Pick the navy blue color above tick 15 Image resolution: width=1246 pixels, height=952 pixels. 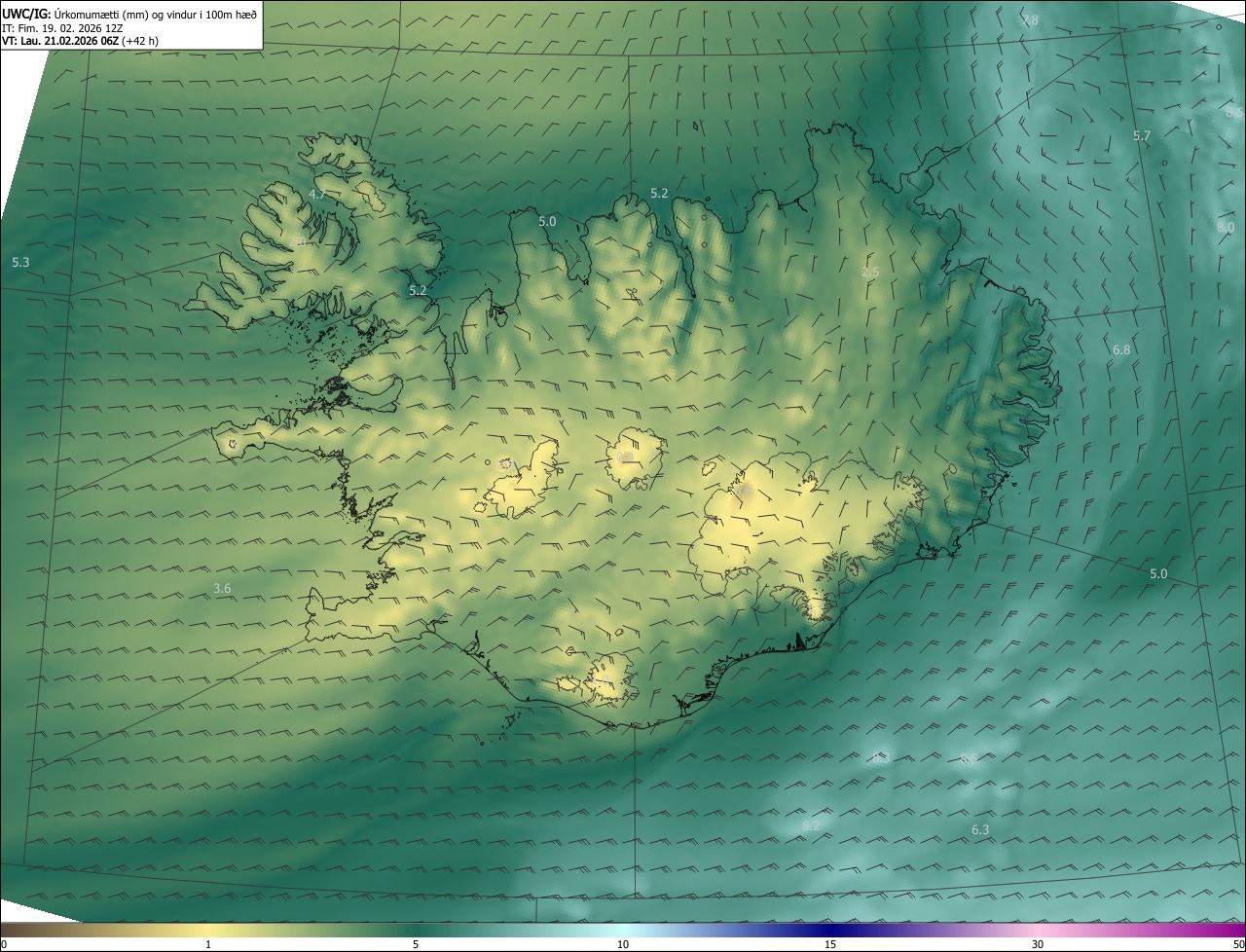(x=830, y=930)
